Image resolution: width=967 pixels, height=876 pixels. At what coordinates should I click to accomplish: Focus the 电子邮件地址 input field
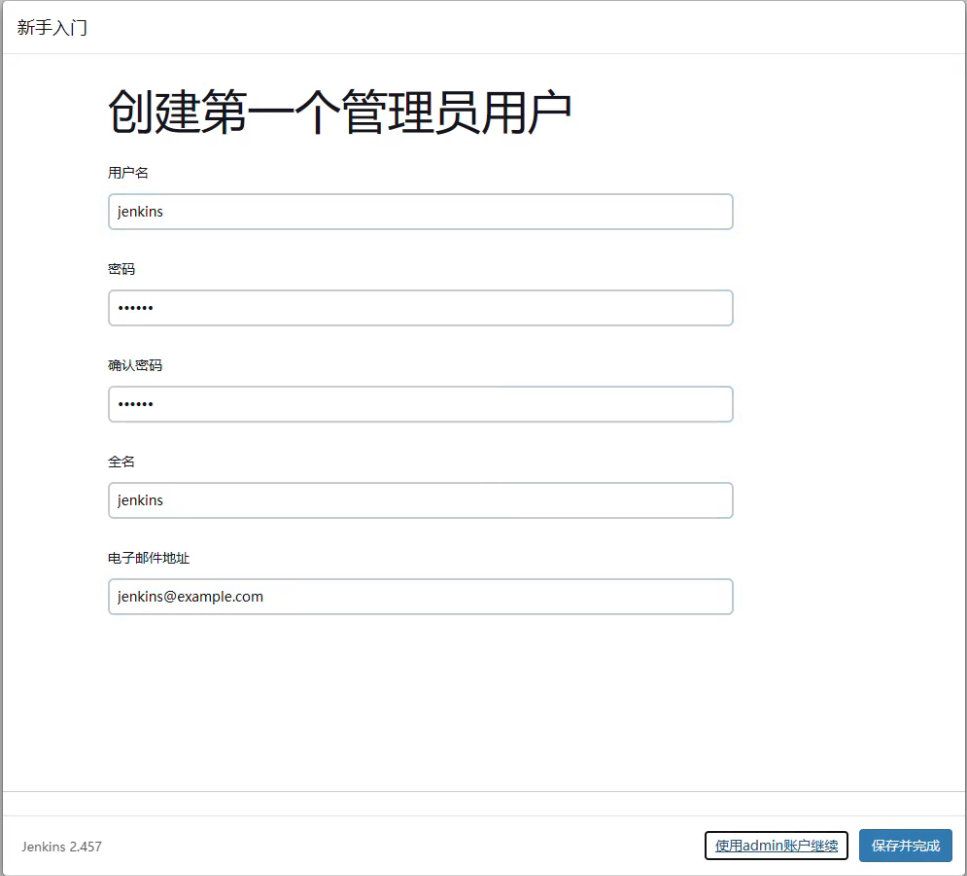click(x=420, y=596)
